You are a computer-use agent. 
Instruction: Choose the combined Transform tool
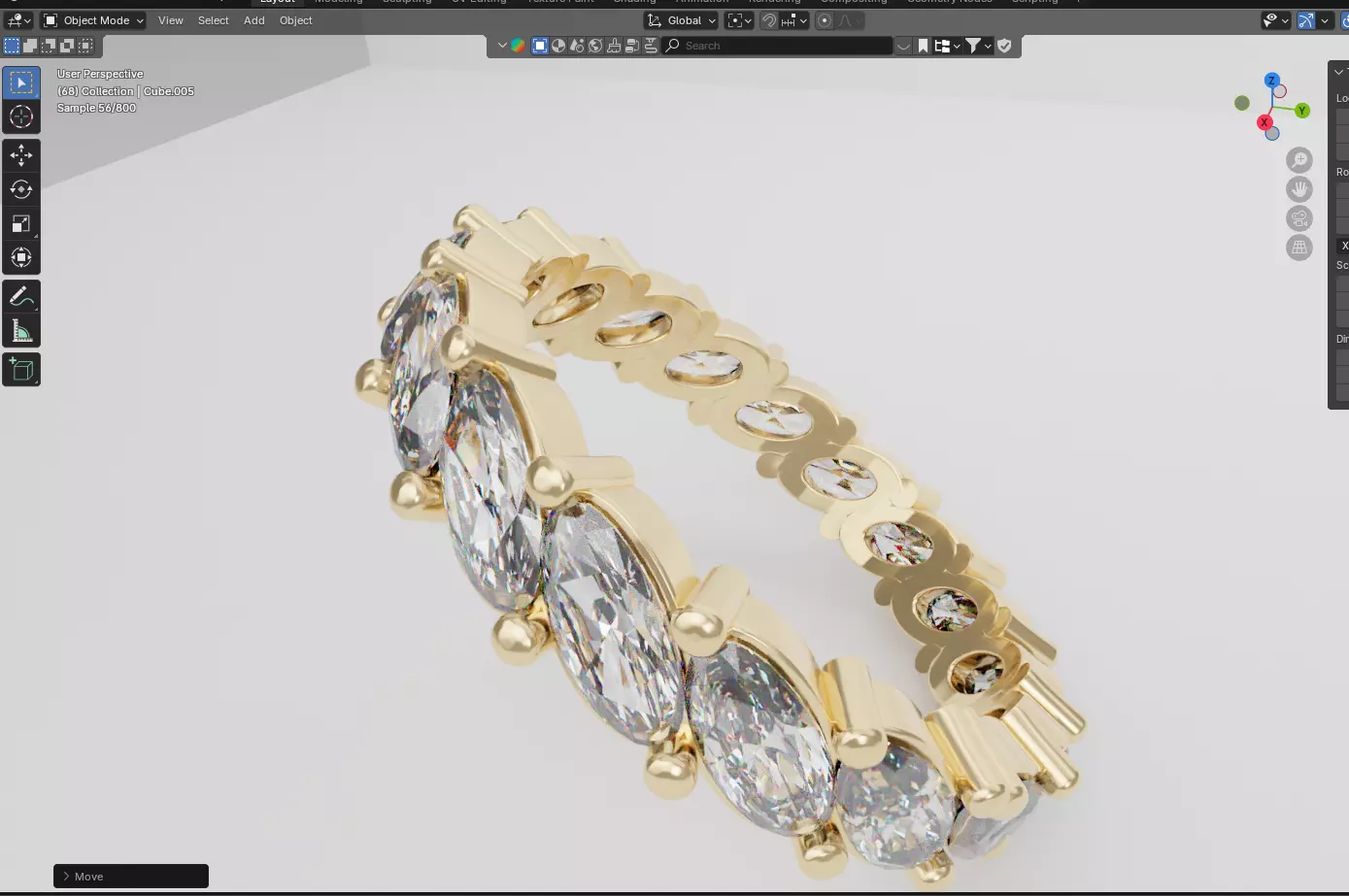tap(21, 257)
